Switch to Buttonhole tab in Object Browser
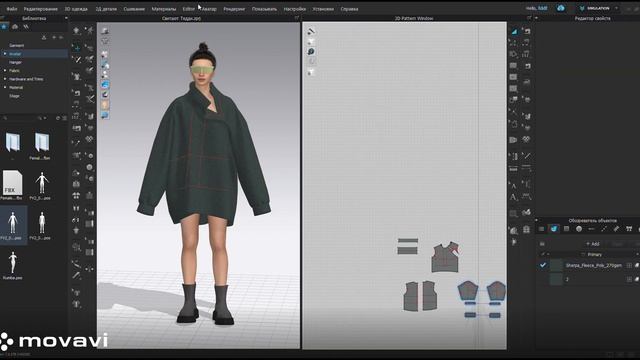Viewport: 640px width, 360px height. click(x=591, y=229)
